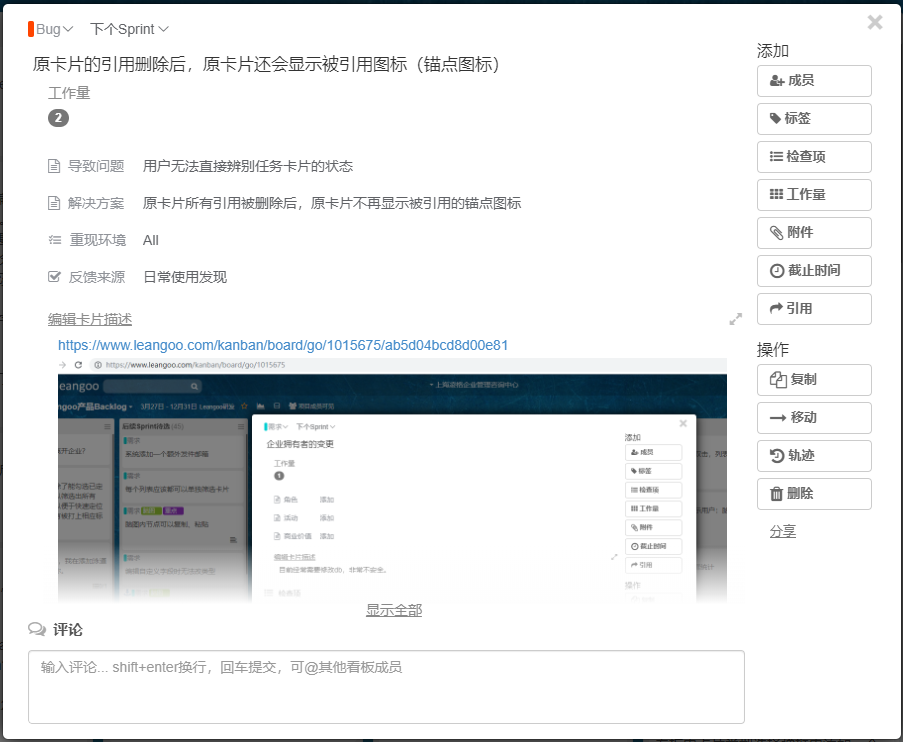Click the 工作量 workload button in sidebar
This screenshot has height=742, width=903.
click(x=814, y=195)
